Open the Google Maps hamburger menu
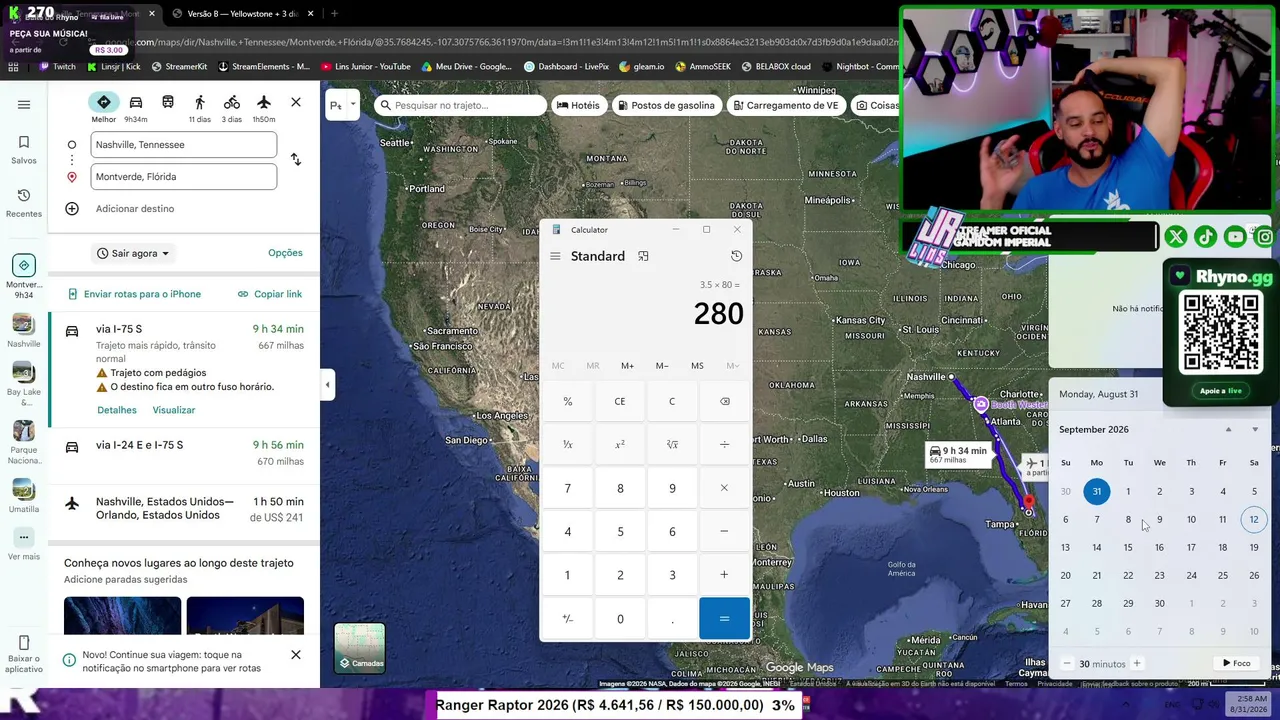This screenshot has width=1280, height=720. pos(24,105)
